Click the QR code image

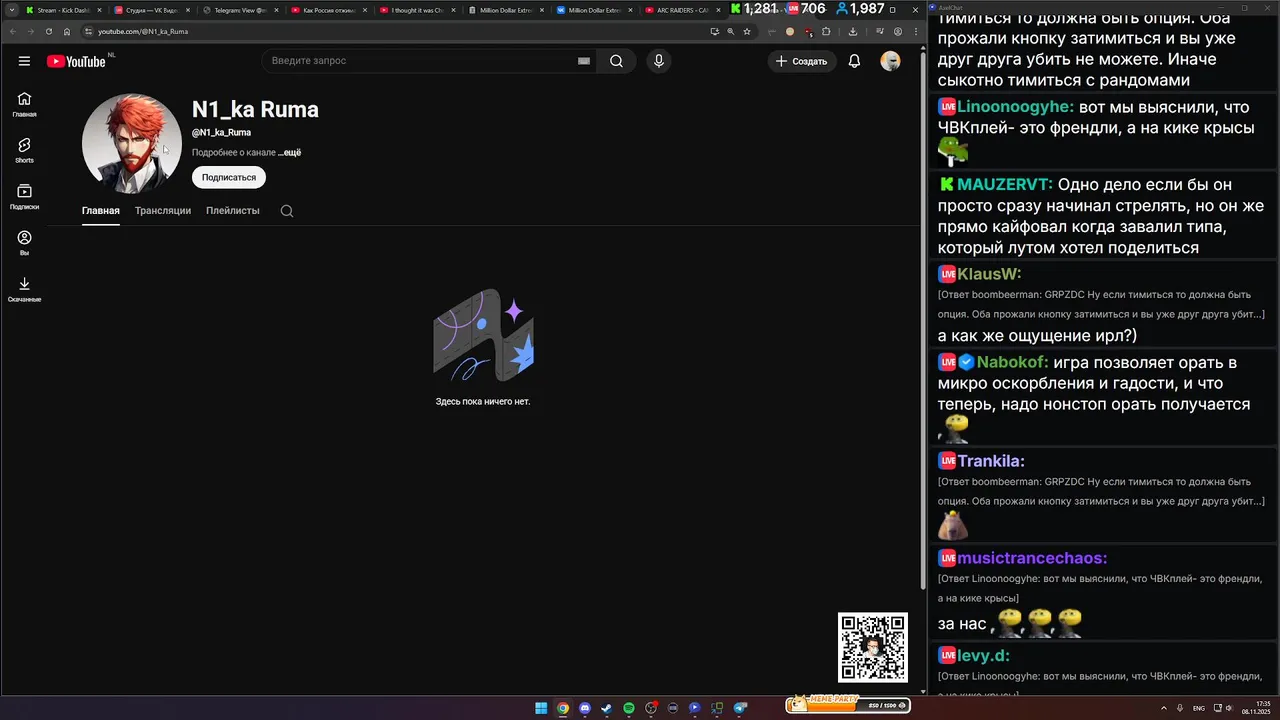point(873,647)
